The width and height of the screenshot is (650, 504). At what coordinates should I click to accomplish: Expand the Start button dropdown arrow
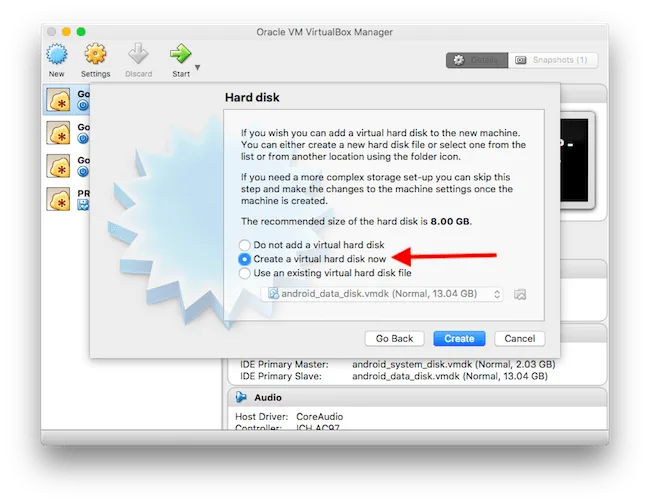click(x=198, y=67)
